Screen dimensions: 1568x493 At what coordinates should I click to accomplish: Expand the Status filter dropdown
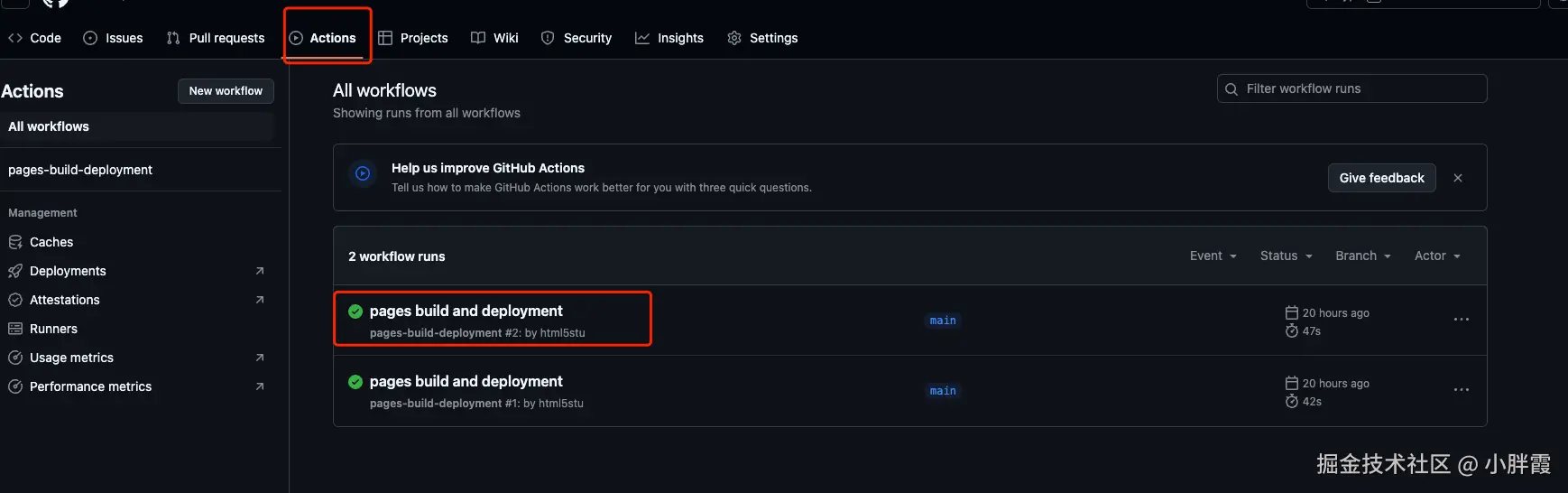click(1286, 256)
